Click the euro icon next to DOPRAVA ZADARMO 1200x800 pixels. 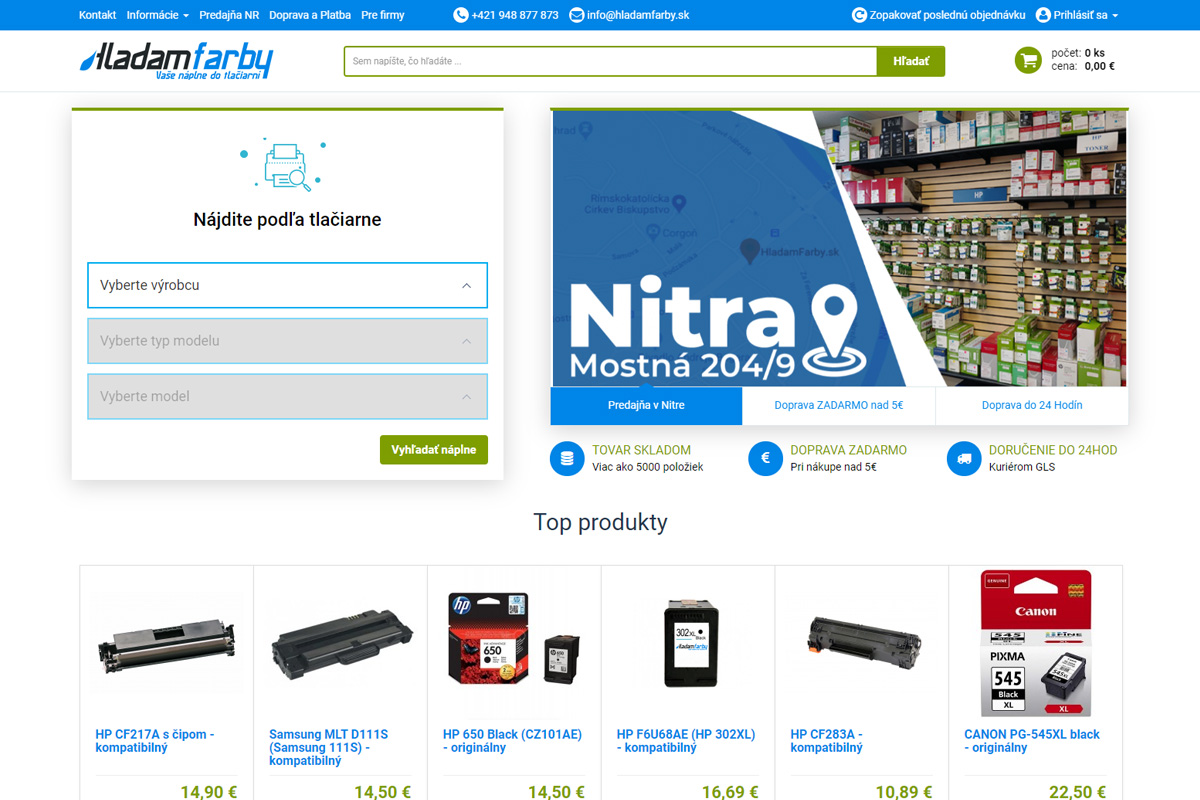pyautogui.click(x=765, y=459)
